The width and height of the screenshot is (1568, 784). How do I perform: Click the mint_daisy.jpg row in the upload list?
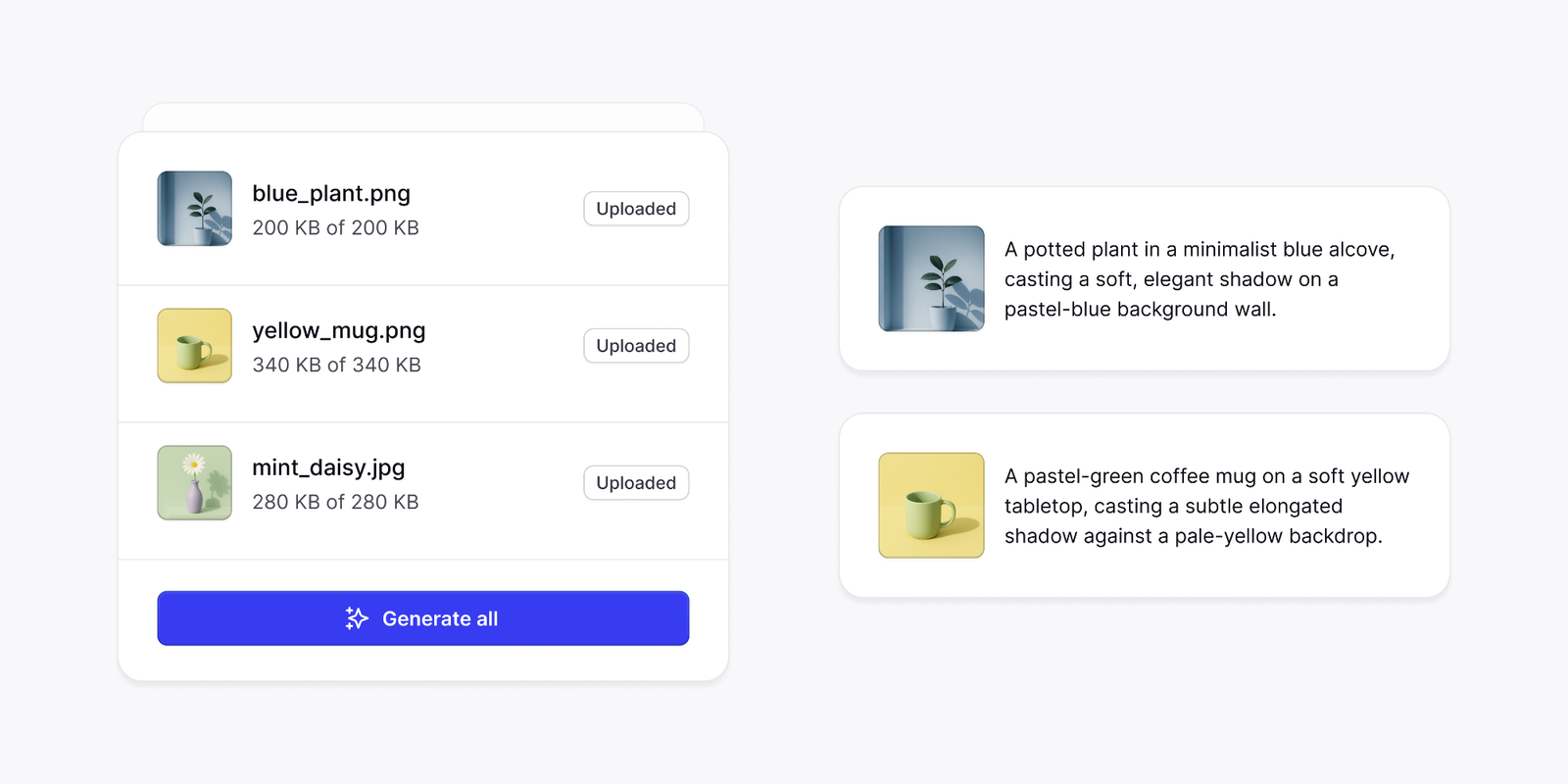[423, 491]
